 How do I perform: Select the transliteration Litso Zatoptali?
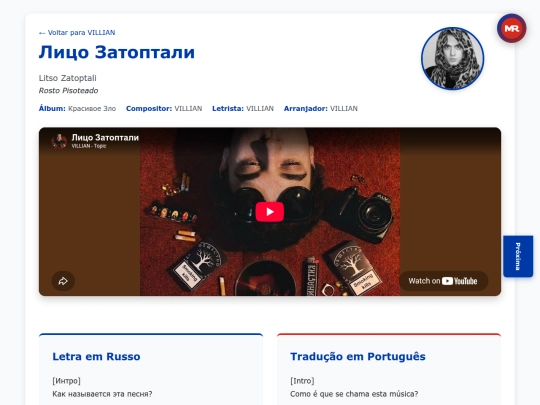click(68, 78)
